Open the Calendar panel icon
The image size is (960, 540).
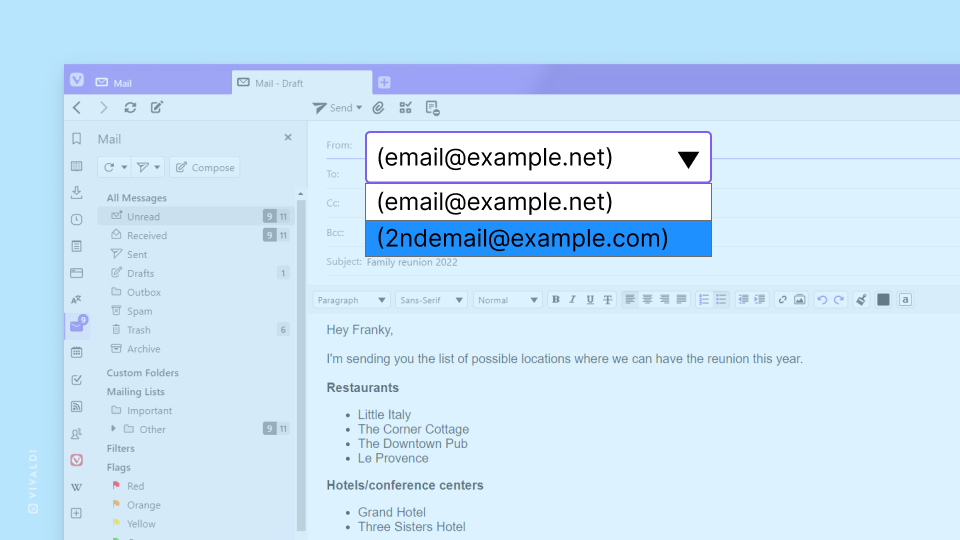pyautogui.click(x=77, y=353)
